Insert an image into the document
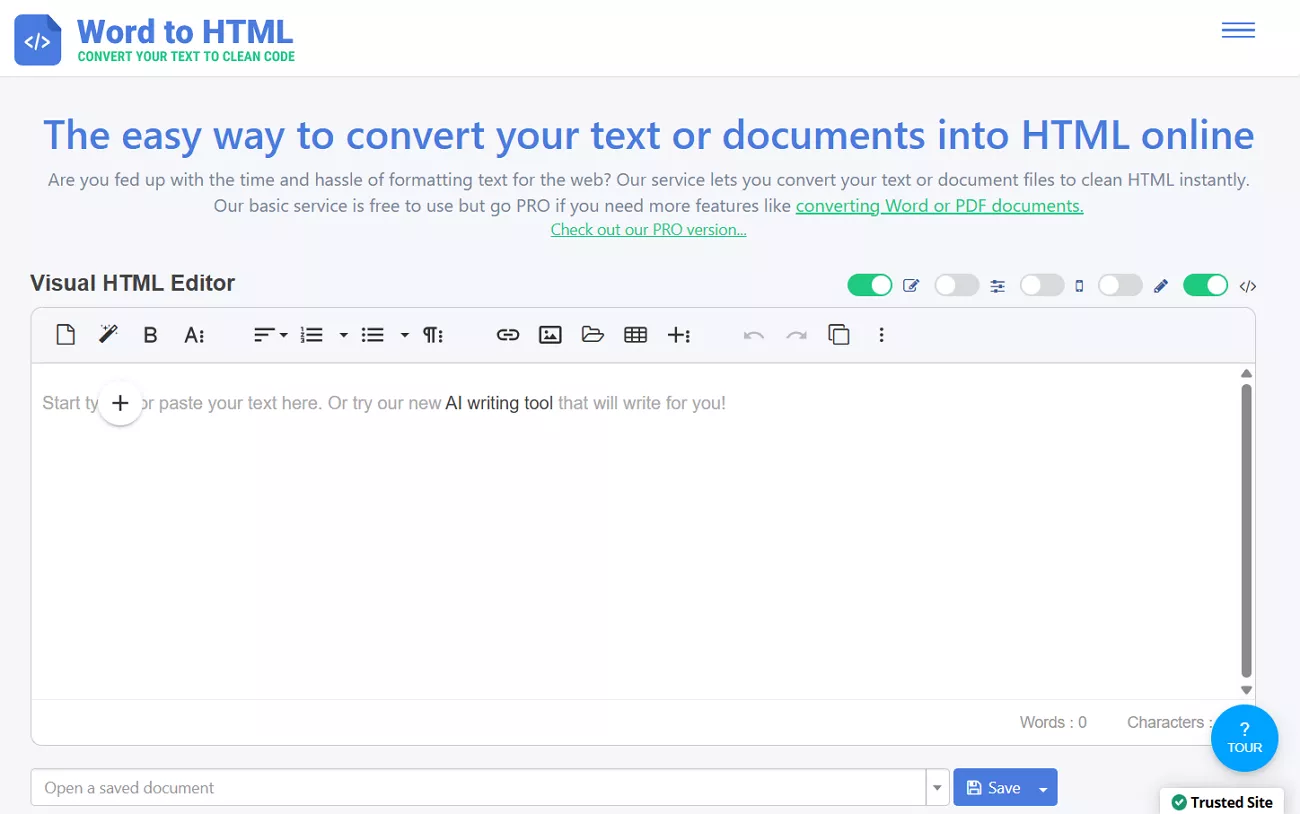The height and width of the screenshot is (814, 1300). 550,334
